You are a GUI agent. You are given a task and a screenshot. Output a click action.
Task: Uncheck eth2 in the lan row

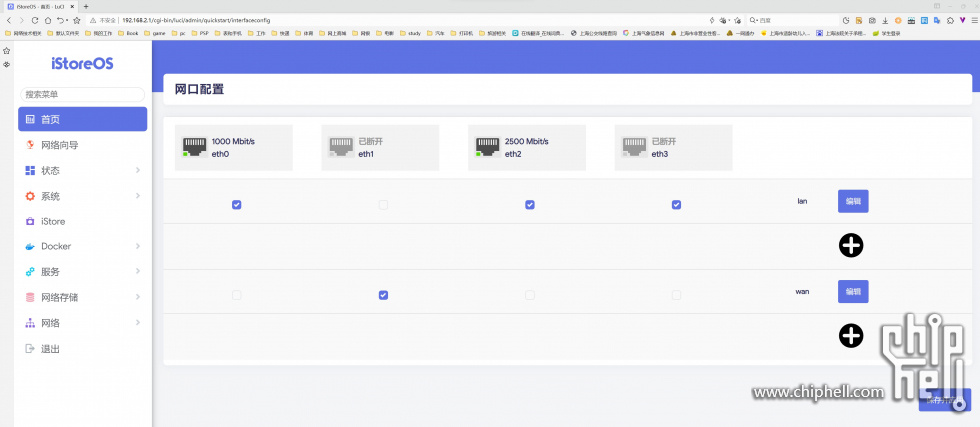point(530,204)
